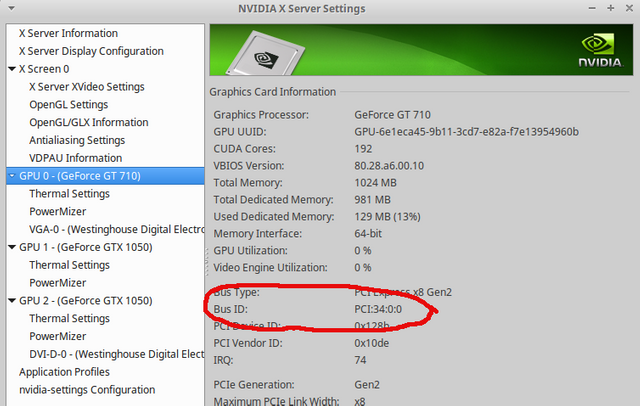Go to OpenGL Settings page
Image resolution: width=640 pixels, height=406 pixels.
(x=69, y=105)
